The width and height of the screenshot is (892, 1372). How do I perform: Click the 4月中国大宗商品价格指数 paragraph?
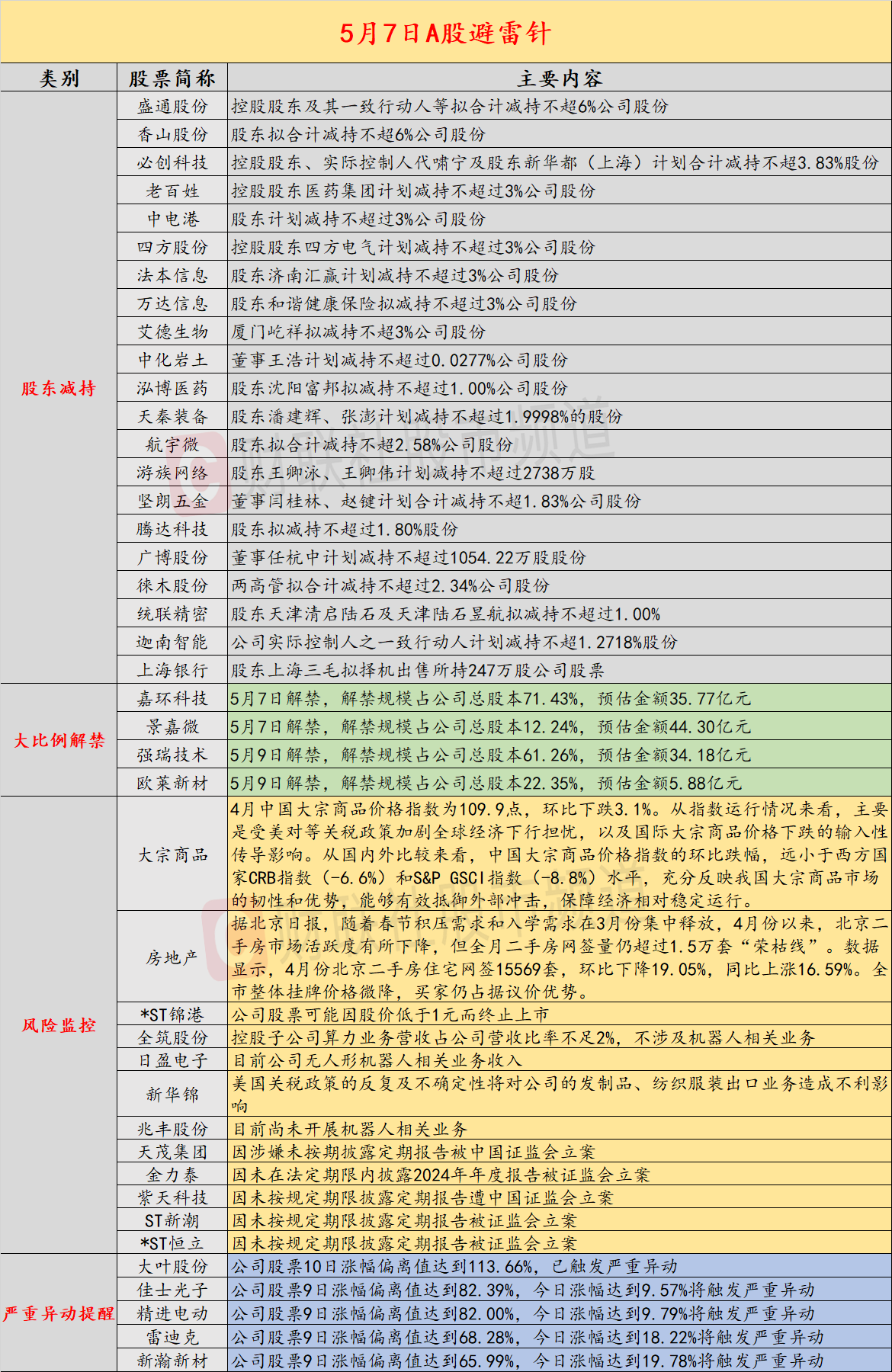tap(560, 854)
